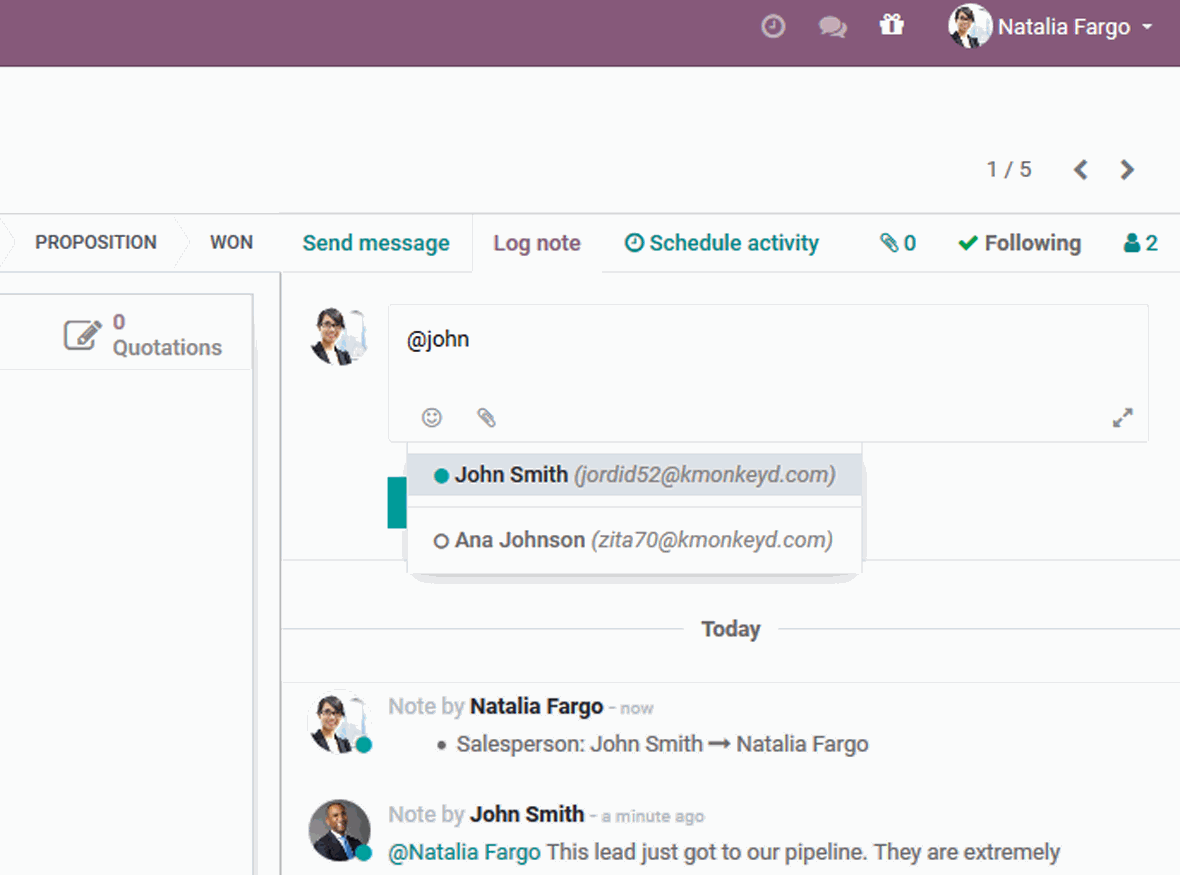Open the Messaging conversations icon

click(x=832, y=26)
